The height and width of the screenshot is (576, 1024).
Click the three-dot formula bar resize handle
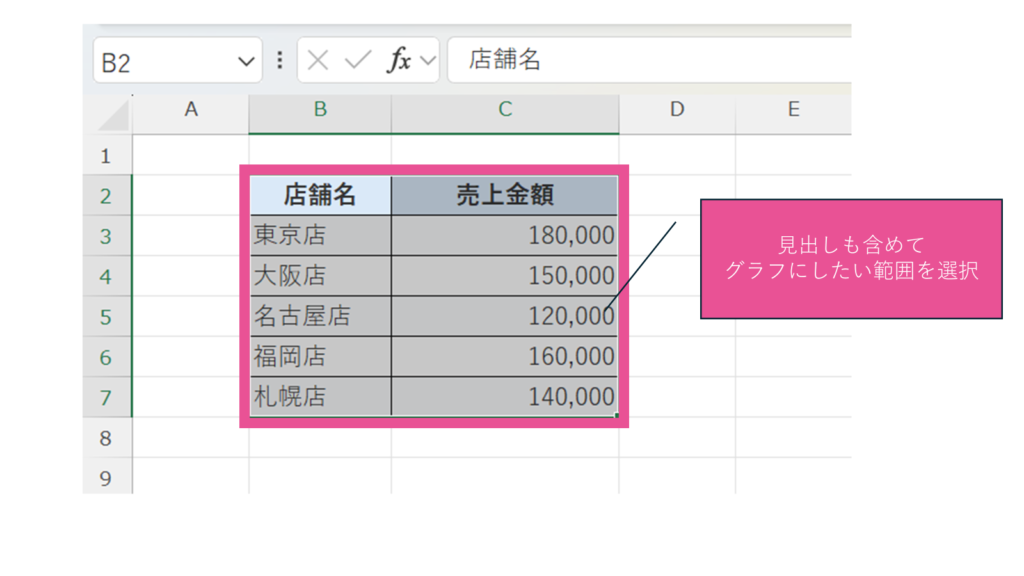coord(280,60)
